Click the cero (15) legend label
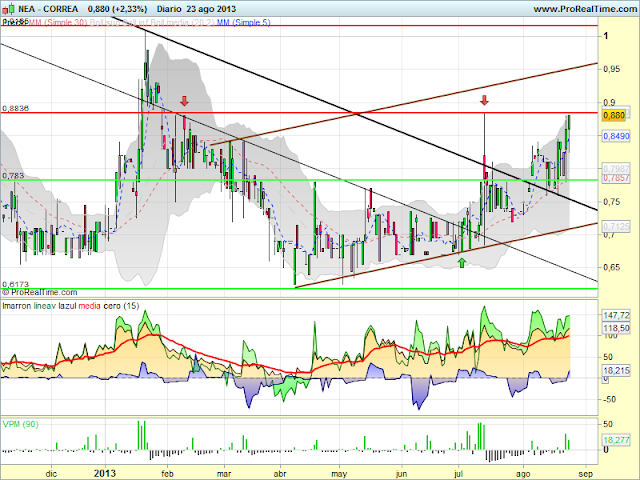Image resolution: width=640 pixels, height=480 pixels. pos(121,306)
